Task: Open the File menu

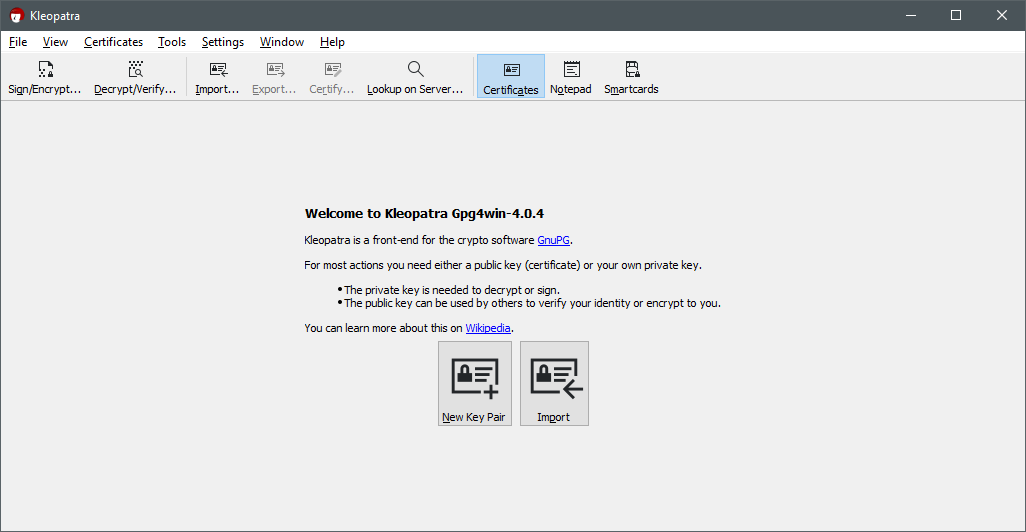Action: (x=18, y=42)
